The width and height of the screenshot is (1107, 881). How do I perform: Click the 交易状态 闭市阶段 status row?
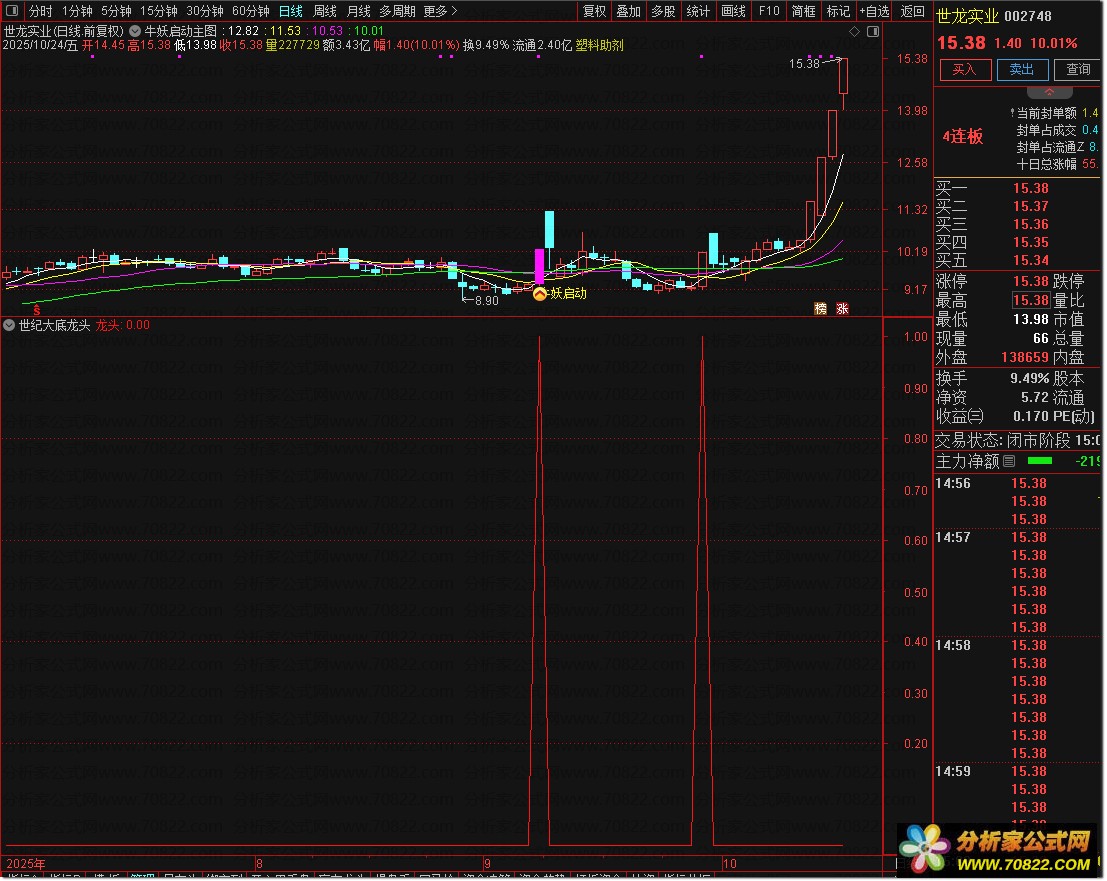point(1017,440)
